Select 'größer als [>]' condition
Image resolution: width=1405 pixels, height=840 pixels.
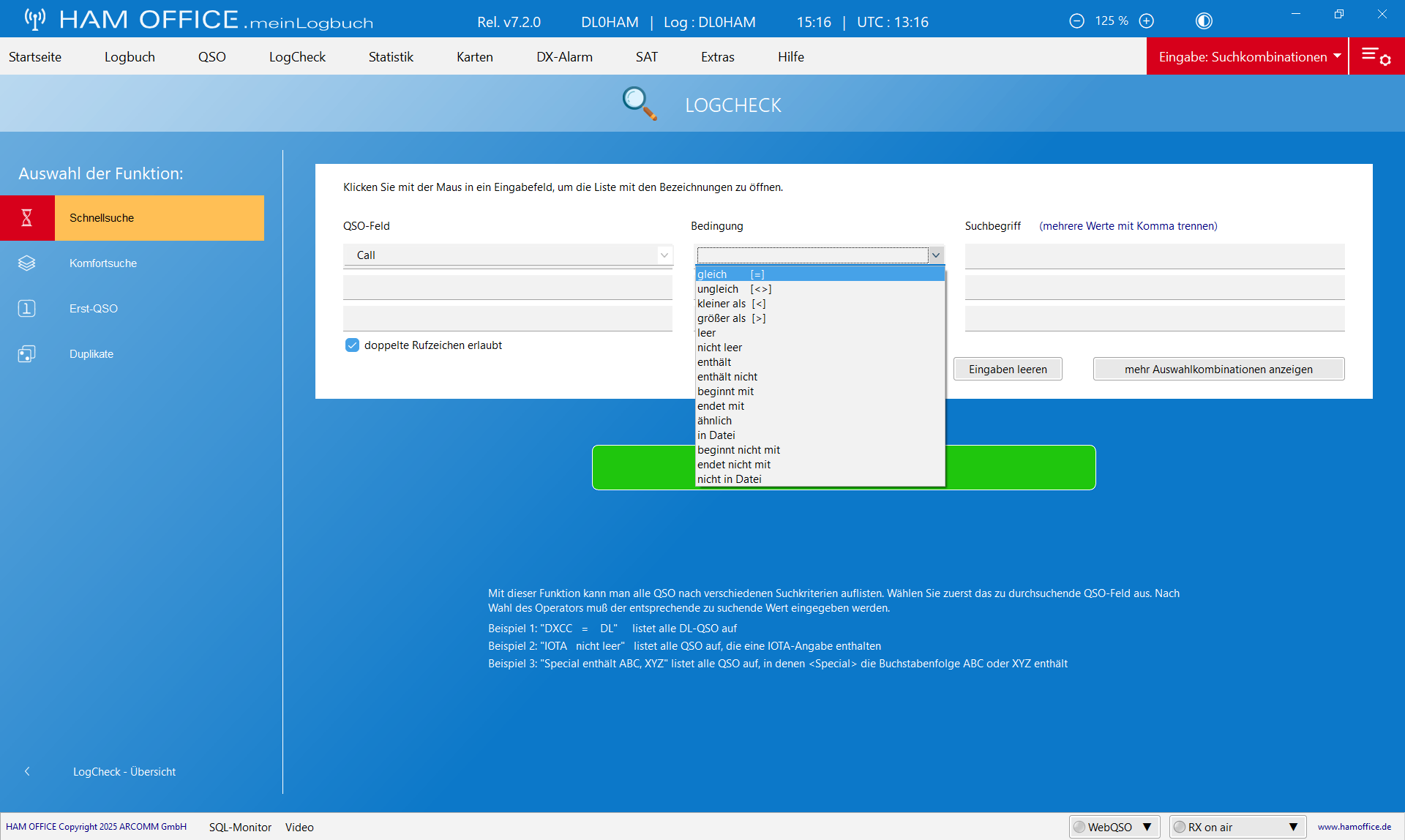[x=820, y=318]
